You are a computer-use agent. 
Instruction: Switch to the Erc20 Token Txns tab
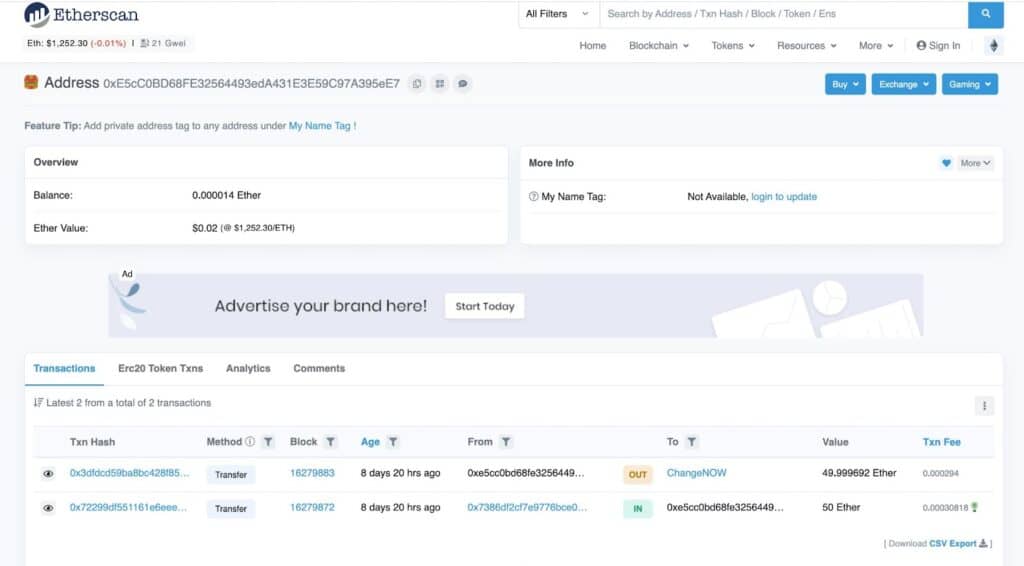point(161,368)
